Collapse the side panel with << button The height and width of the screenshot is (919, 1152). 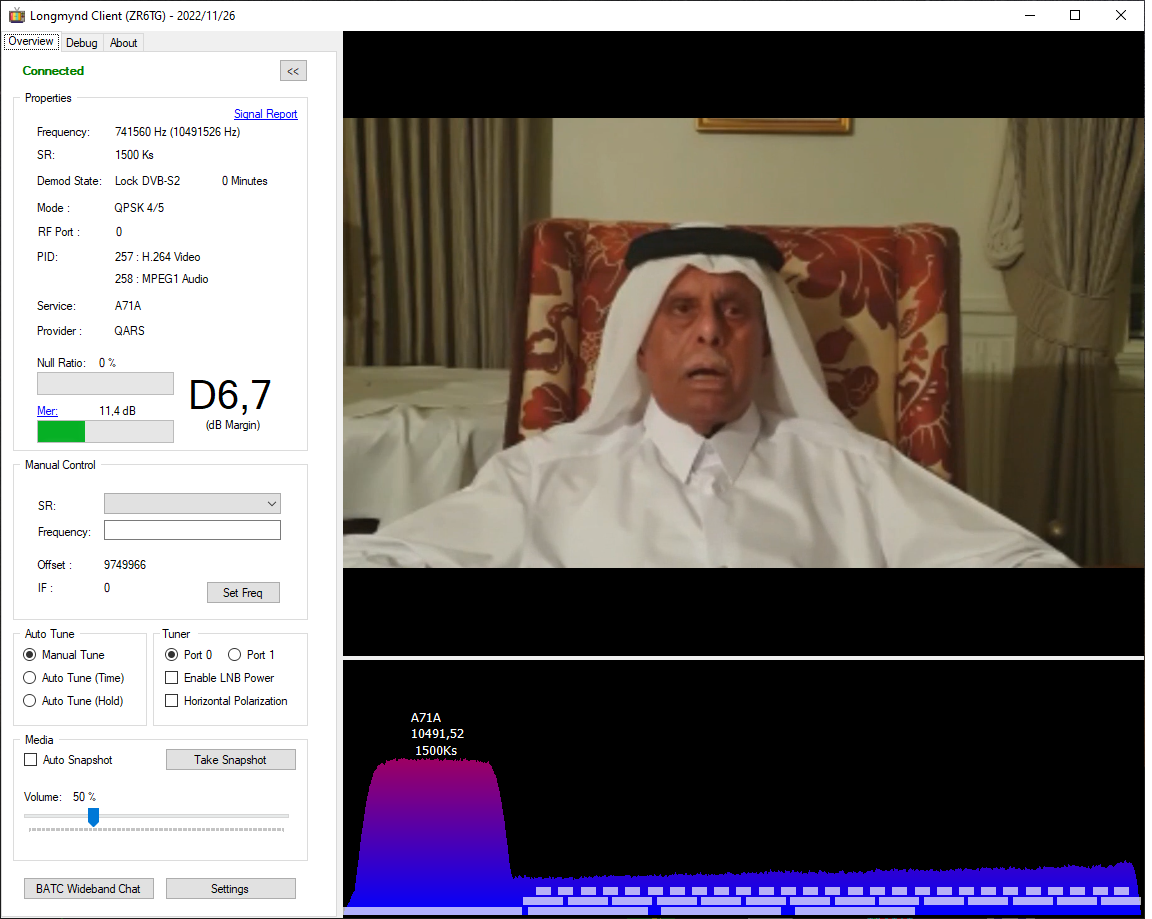(x=293, y=71)
